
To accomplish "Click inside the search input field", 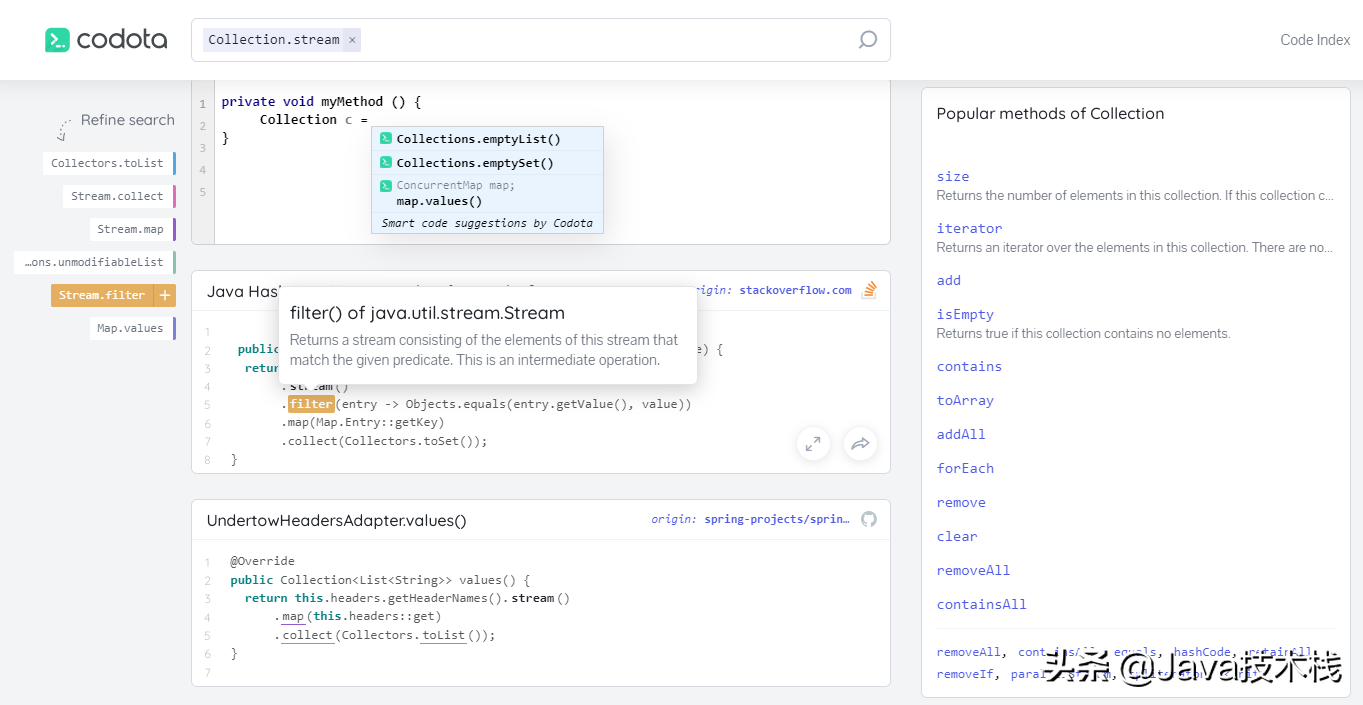I will click(x=600, y=40).
